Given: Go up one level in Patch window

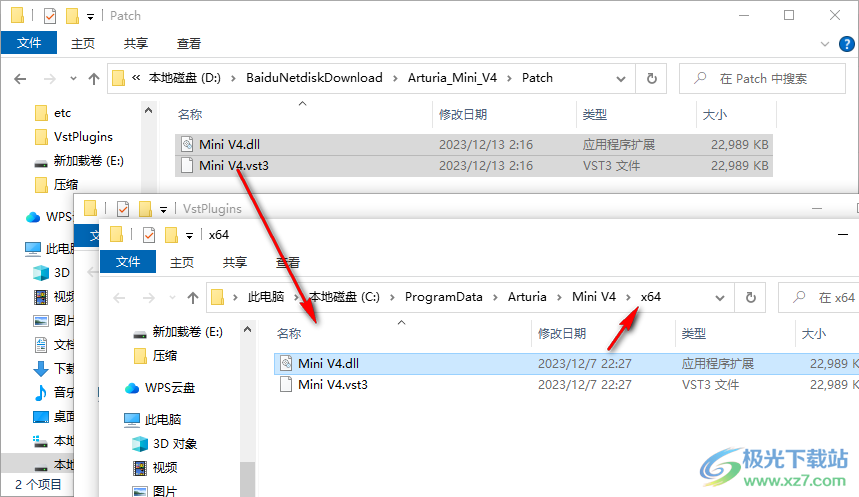Looking at the screenshot, I should 94,78.
